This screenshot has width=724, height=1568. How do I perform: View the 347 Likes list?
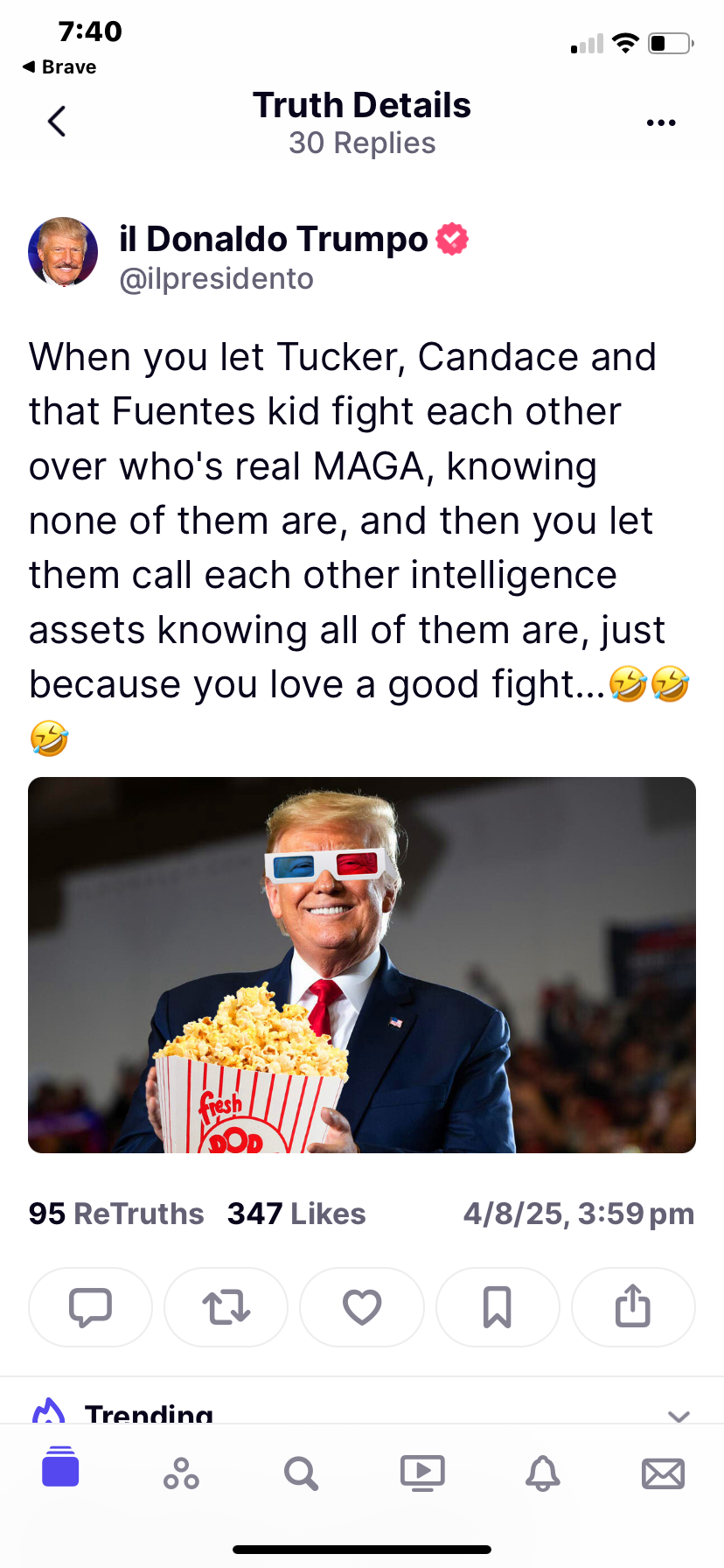296,1214
